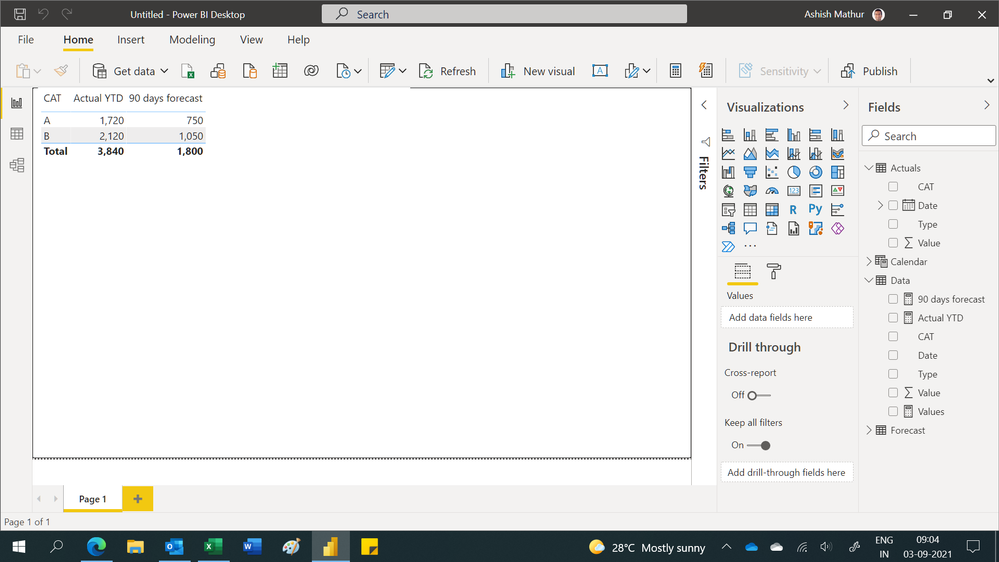
Task: Select the Page 1 tab
Action: pos(92,499)
